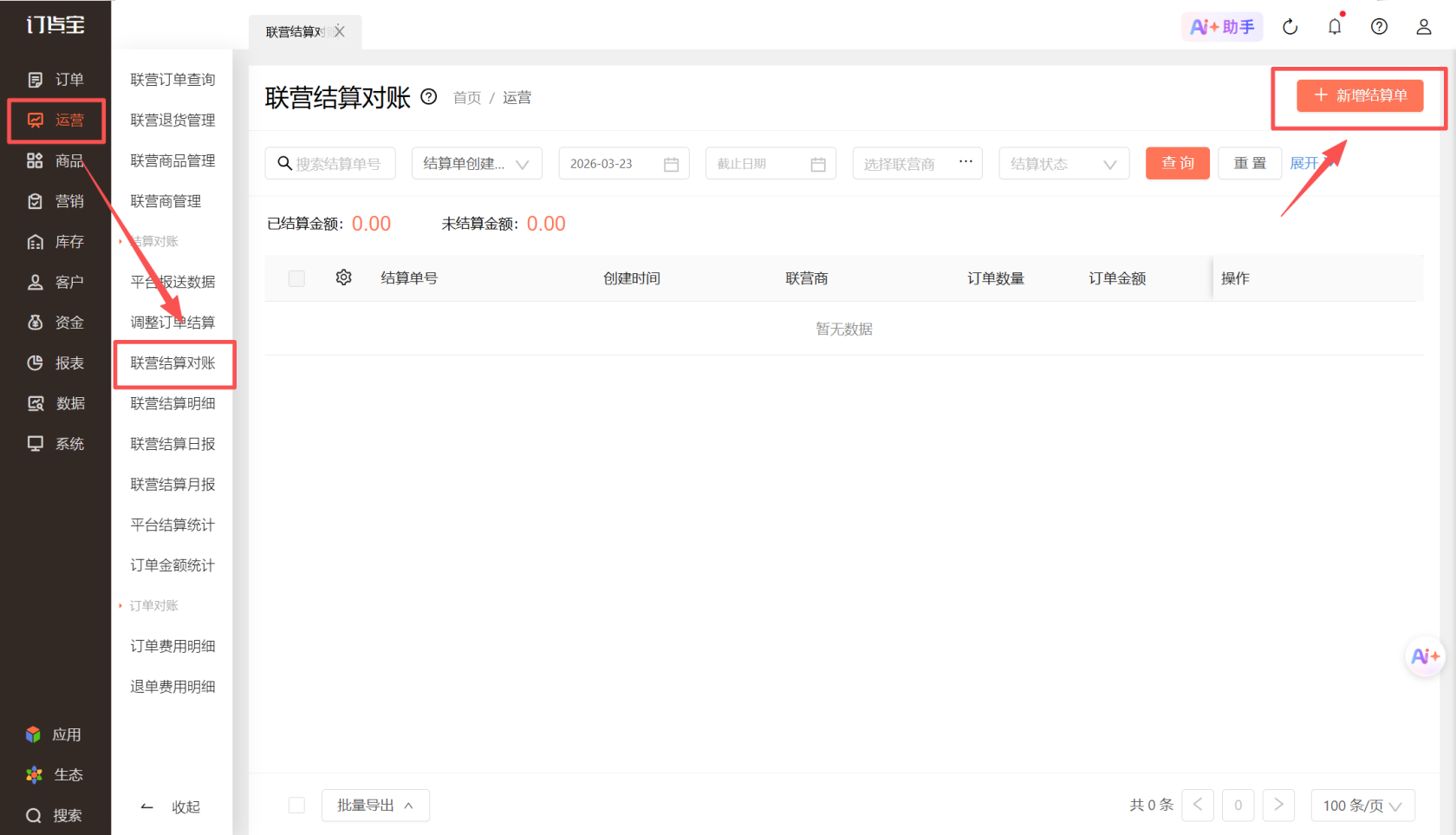This screenshot has width=1456, height=835.
Task: Open the 100 条/页 page size dropdown
Action: pos(1362,806)
